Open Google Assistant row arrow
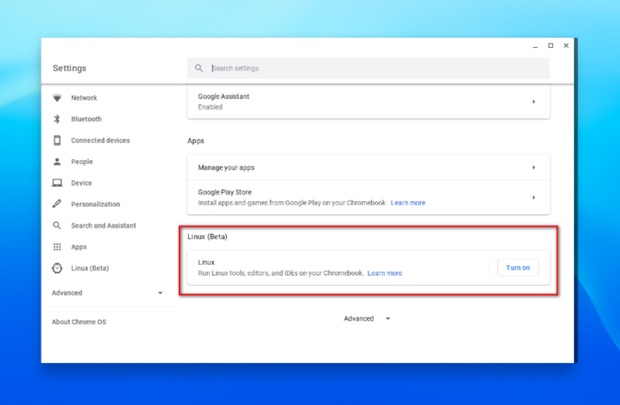 (533, 102)
